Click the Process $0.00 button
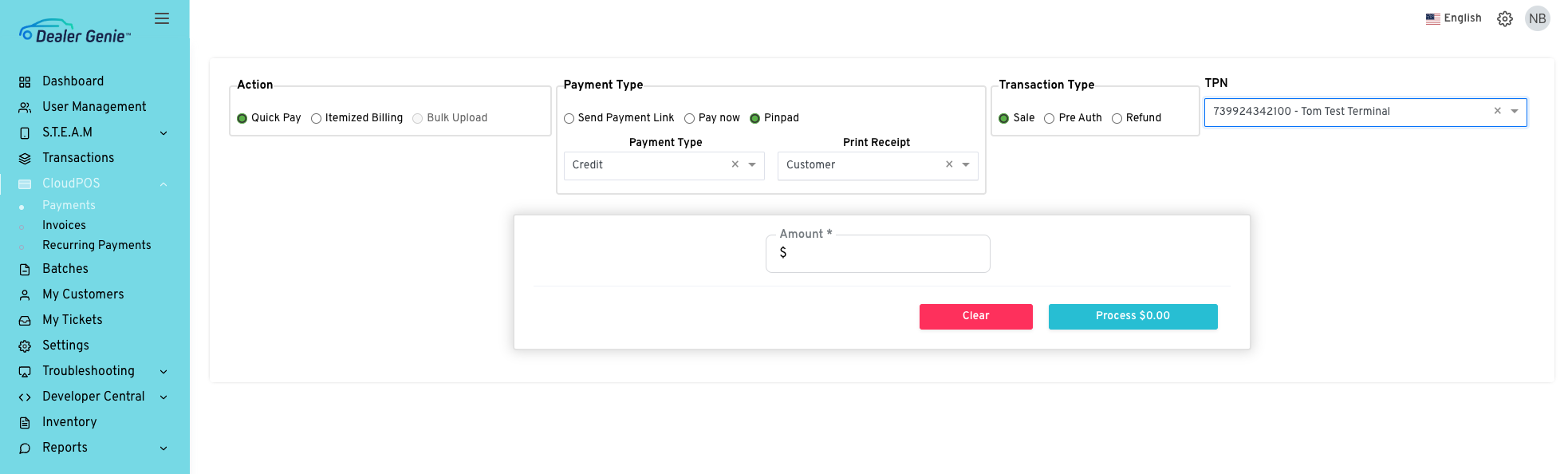The width and height of the screenshot is (1568, 474). 1133,316
